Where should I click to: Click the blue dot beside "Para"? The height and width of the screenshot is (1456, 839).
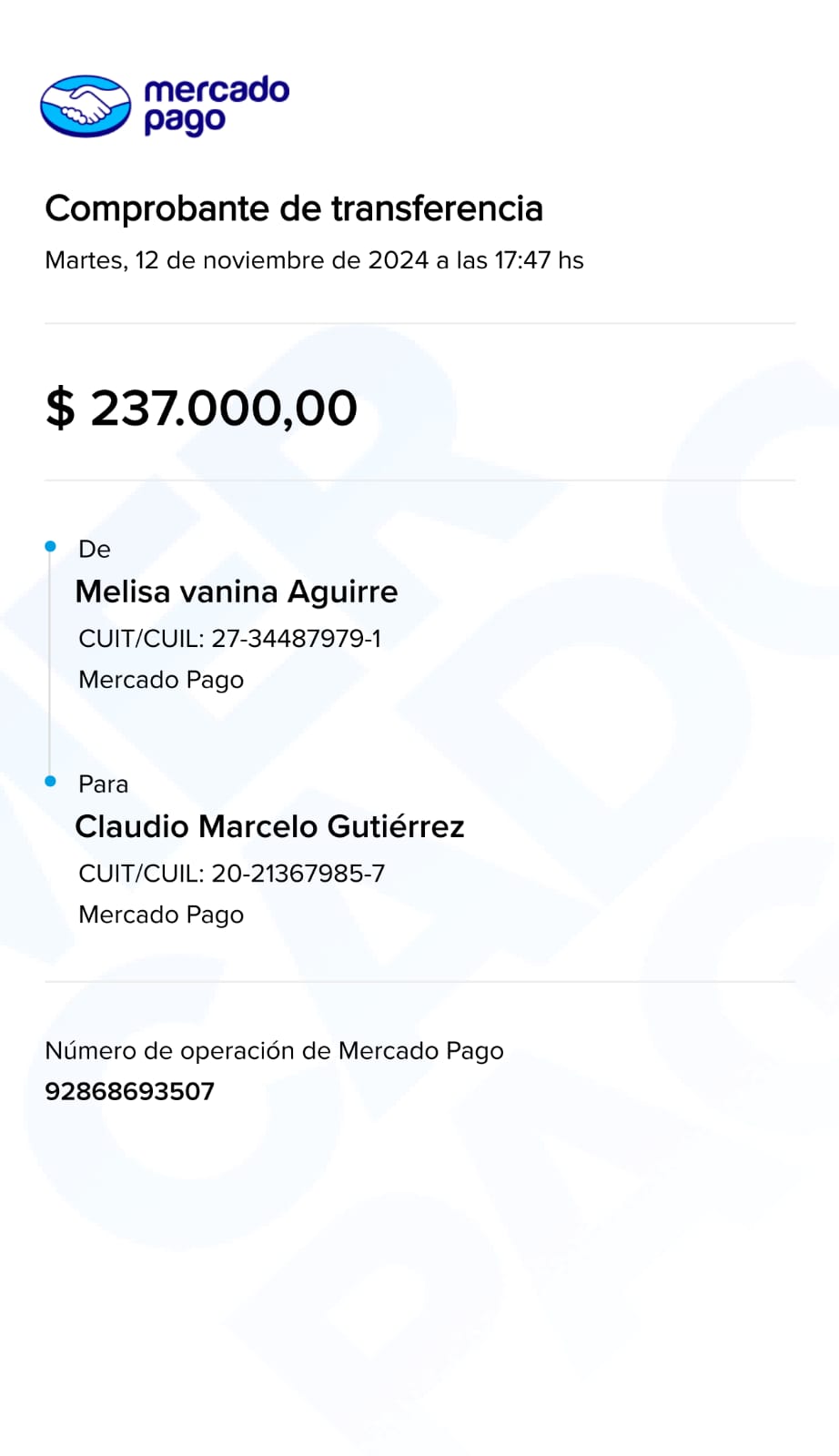[x=51, y=781]
